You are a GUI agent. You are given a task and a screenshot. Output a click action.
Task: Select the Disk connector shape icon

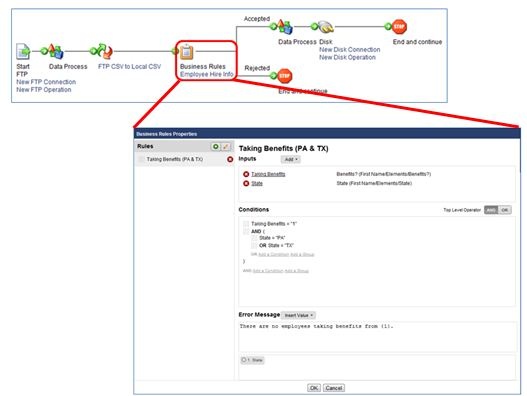[x=326, y=27]
